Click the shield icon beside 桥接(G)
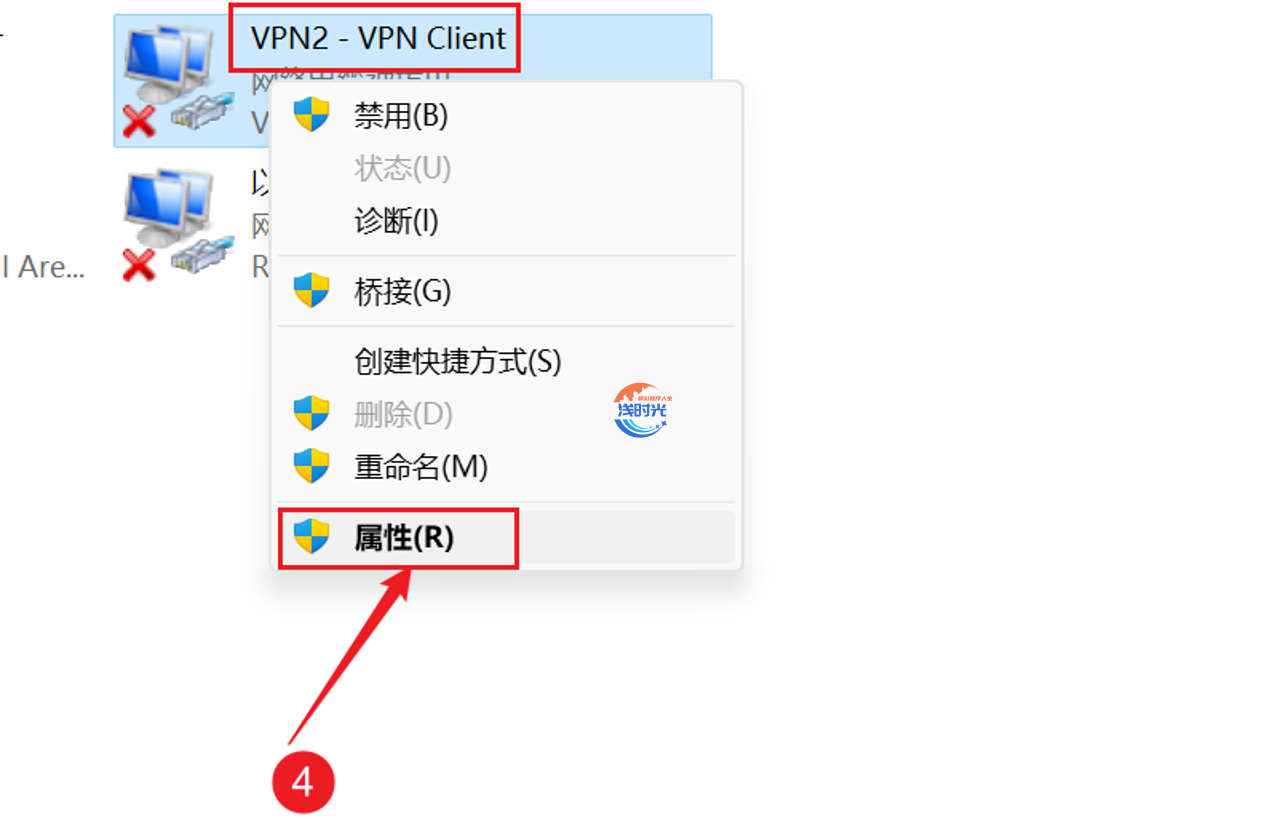 tap(312, 290)
